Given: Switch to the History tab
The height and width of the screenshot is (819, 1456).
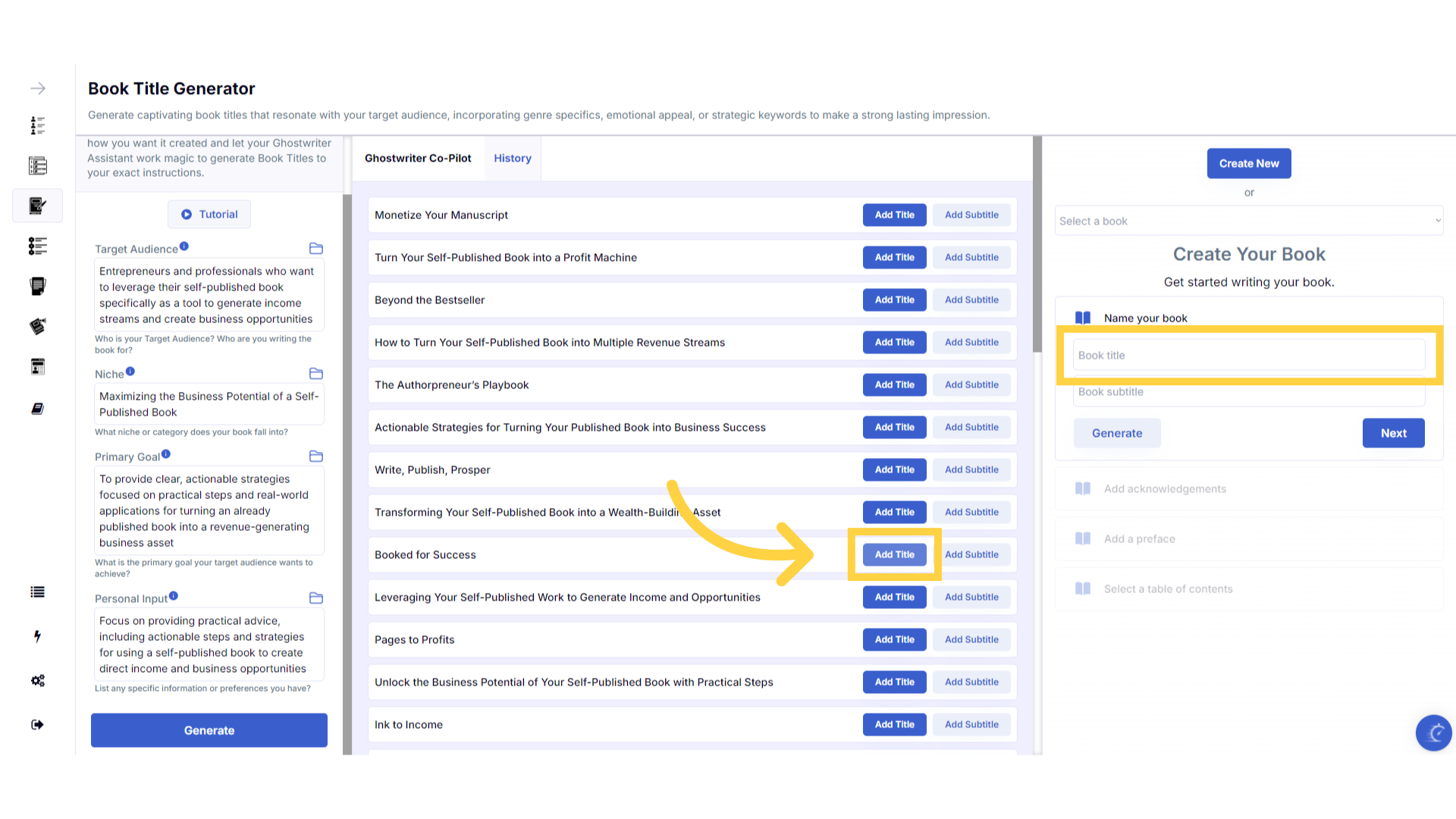Looking at the screenshot, I should coord(513,158).
